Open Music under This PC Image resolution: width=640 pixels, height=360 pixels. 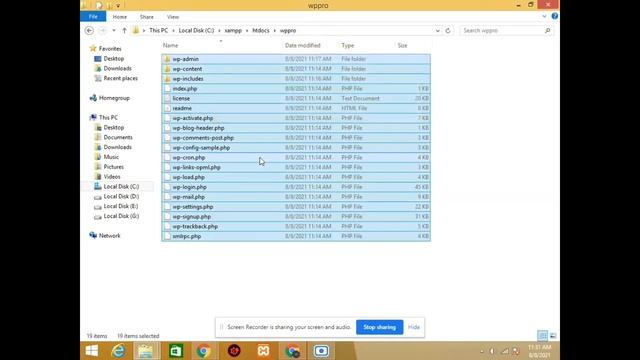[x=111, y=157]
